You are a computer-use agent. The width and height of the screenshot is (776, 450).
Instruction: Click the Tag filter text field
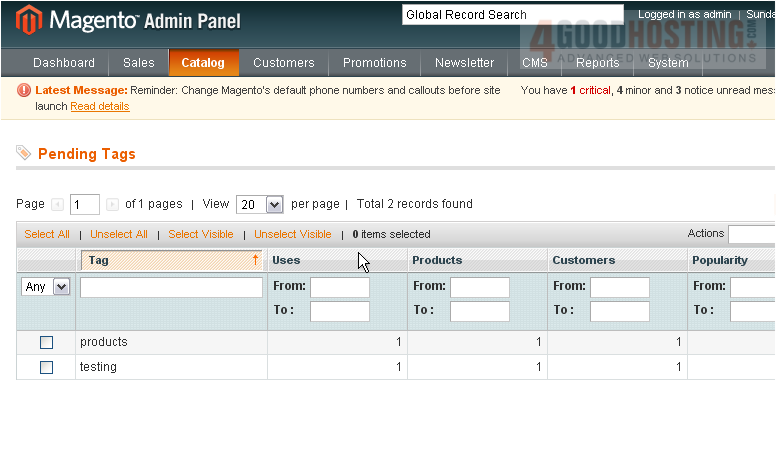(x=171, y=287)
